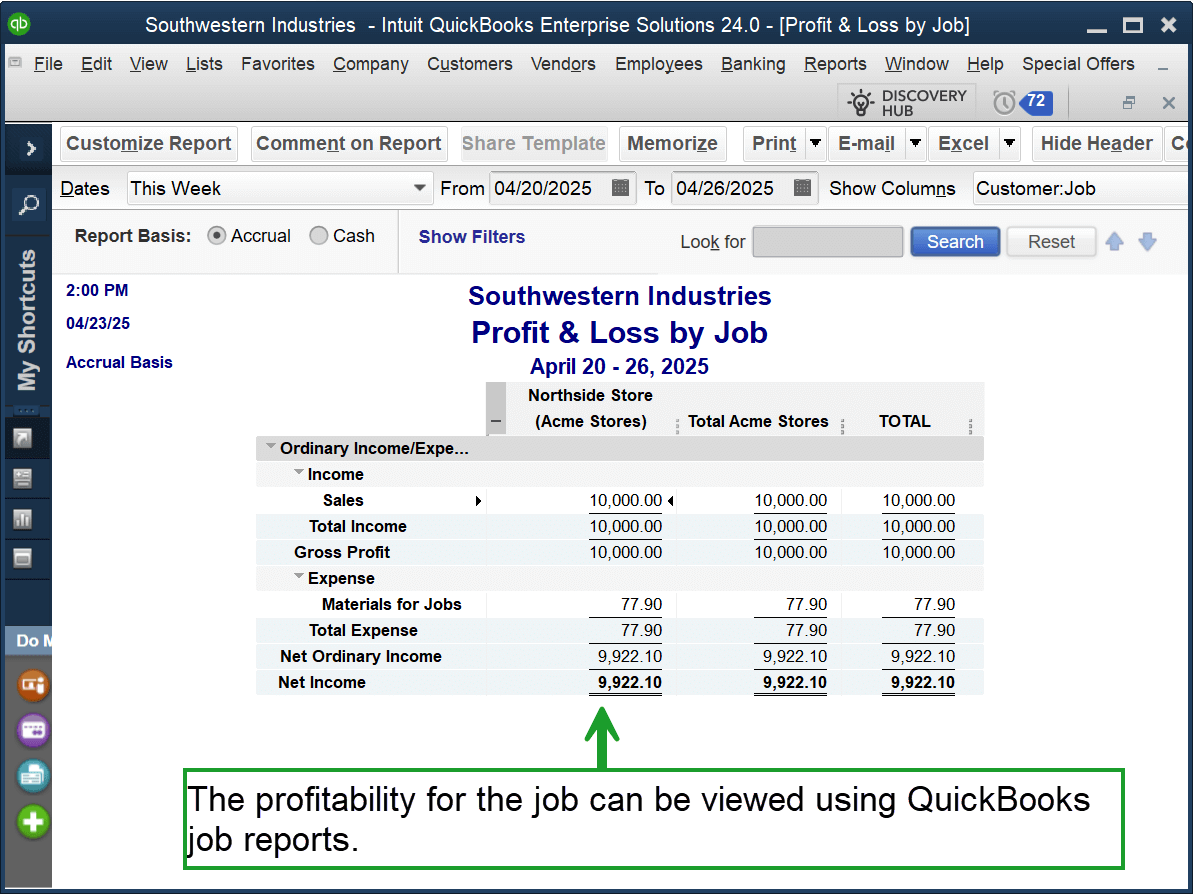
Task: Open the File menu
Action: pyautogui.click(x=48, y=64)
